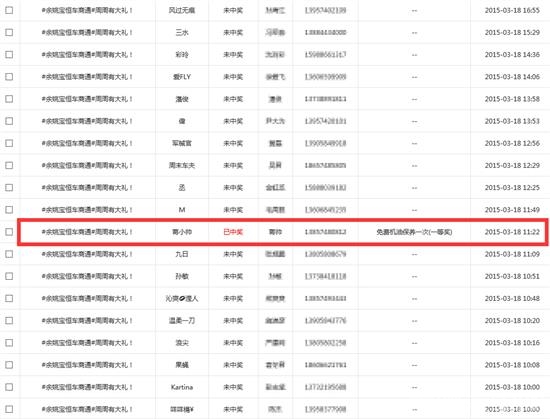Click the prize description in the highlighted row

414,232
